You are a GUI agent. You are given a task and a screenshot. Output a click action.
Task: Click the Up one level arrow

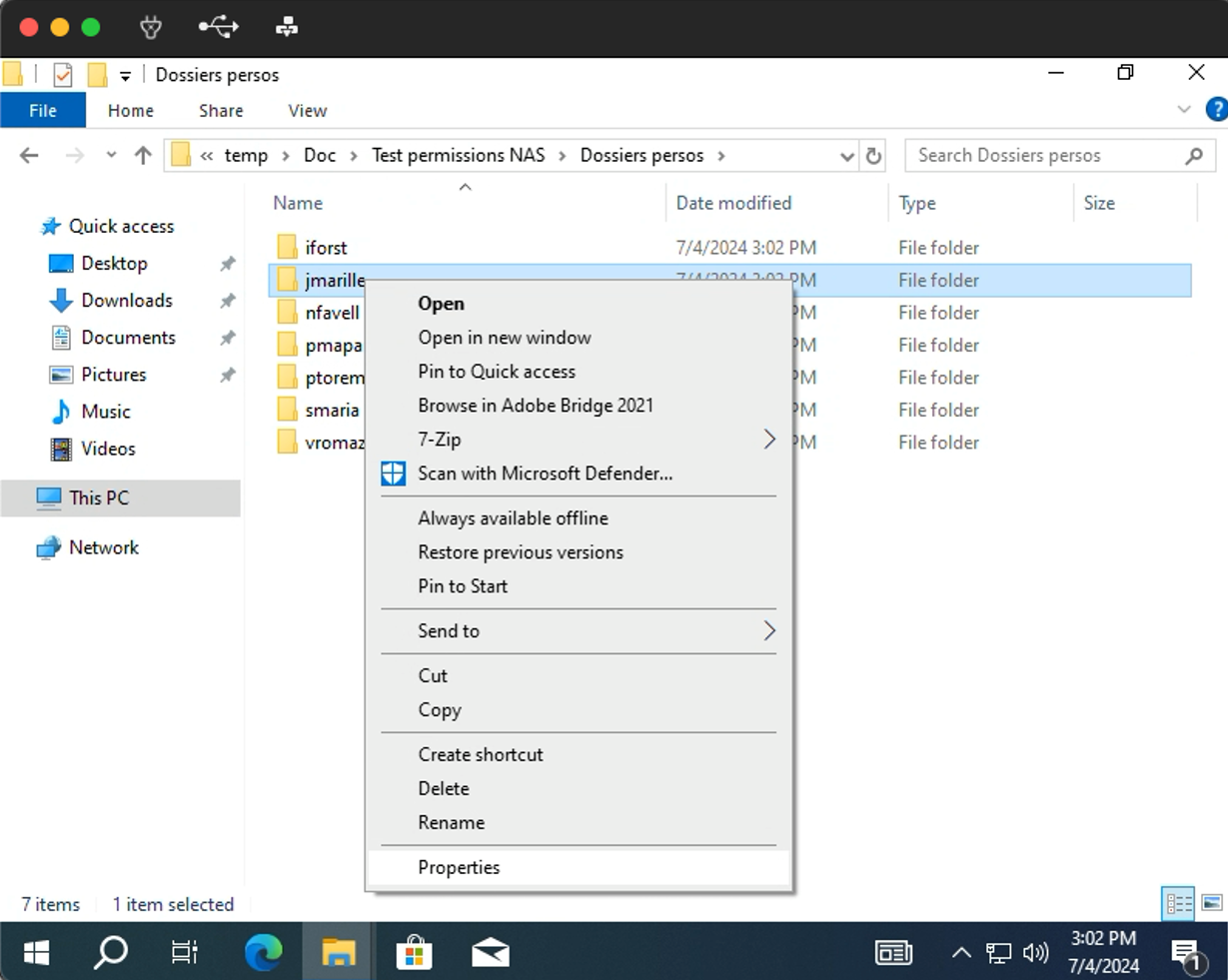pyautogui.click(x=143, y=156)
